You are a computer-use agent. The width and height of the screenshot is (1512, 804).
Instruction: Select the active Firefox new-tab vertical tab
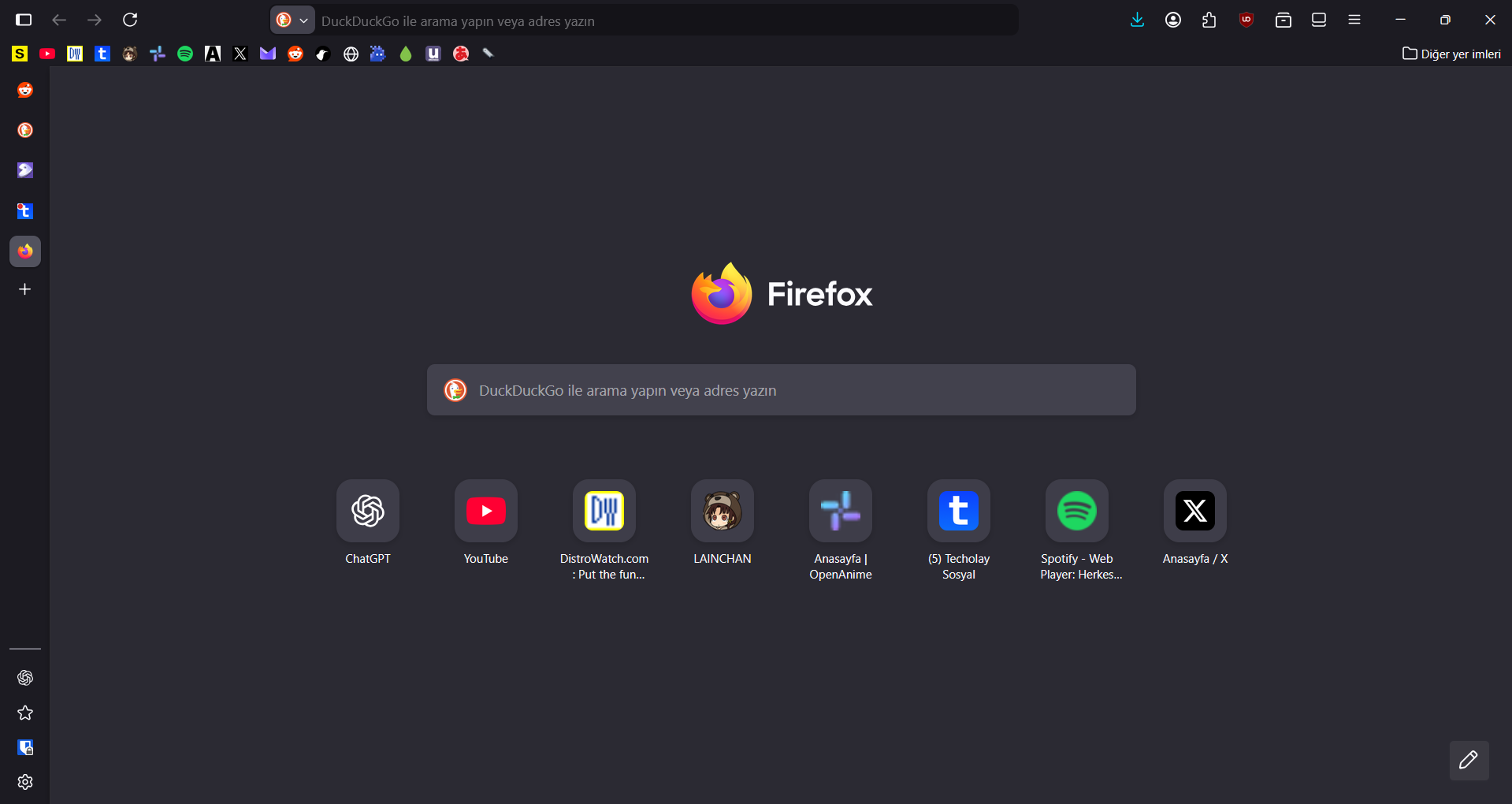[x=25, y=251]
